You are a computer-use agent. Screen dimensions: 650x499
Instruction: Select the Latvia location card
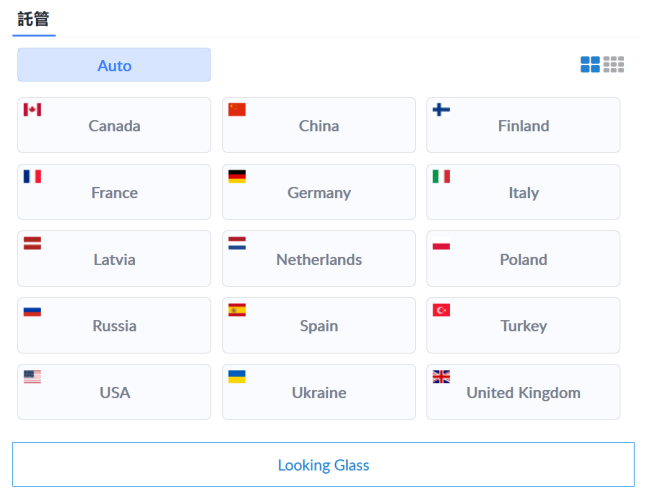point(114,259)
